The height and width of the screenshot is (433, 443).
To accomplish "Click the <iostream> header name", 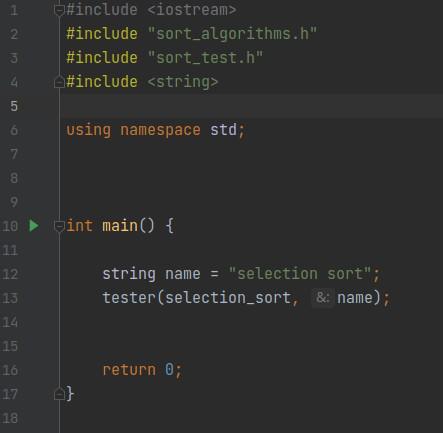I will coord(192,10).
